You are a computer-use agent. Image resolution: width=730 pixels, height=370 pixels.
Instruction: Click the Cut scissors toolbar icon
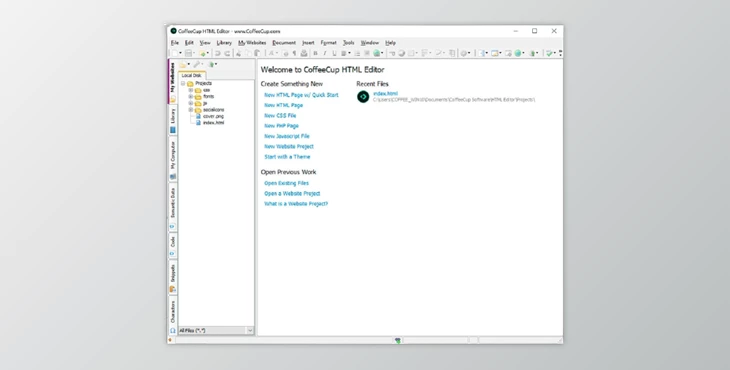coord(238,54)
